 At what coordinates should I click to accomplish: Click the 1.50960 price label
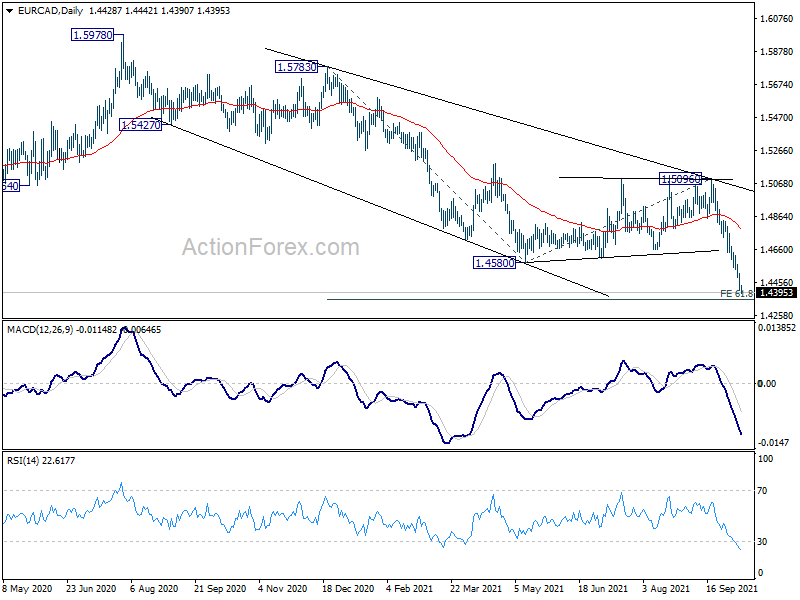[x=681, y=179]
